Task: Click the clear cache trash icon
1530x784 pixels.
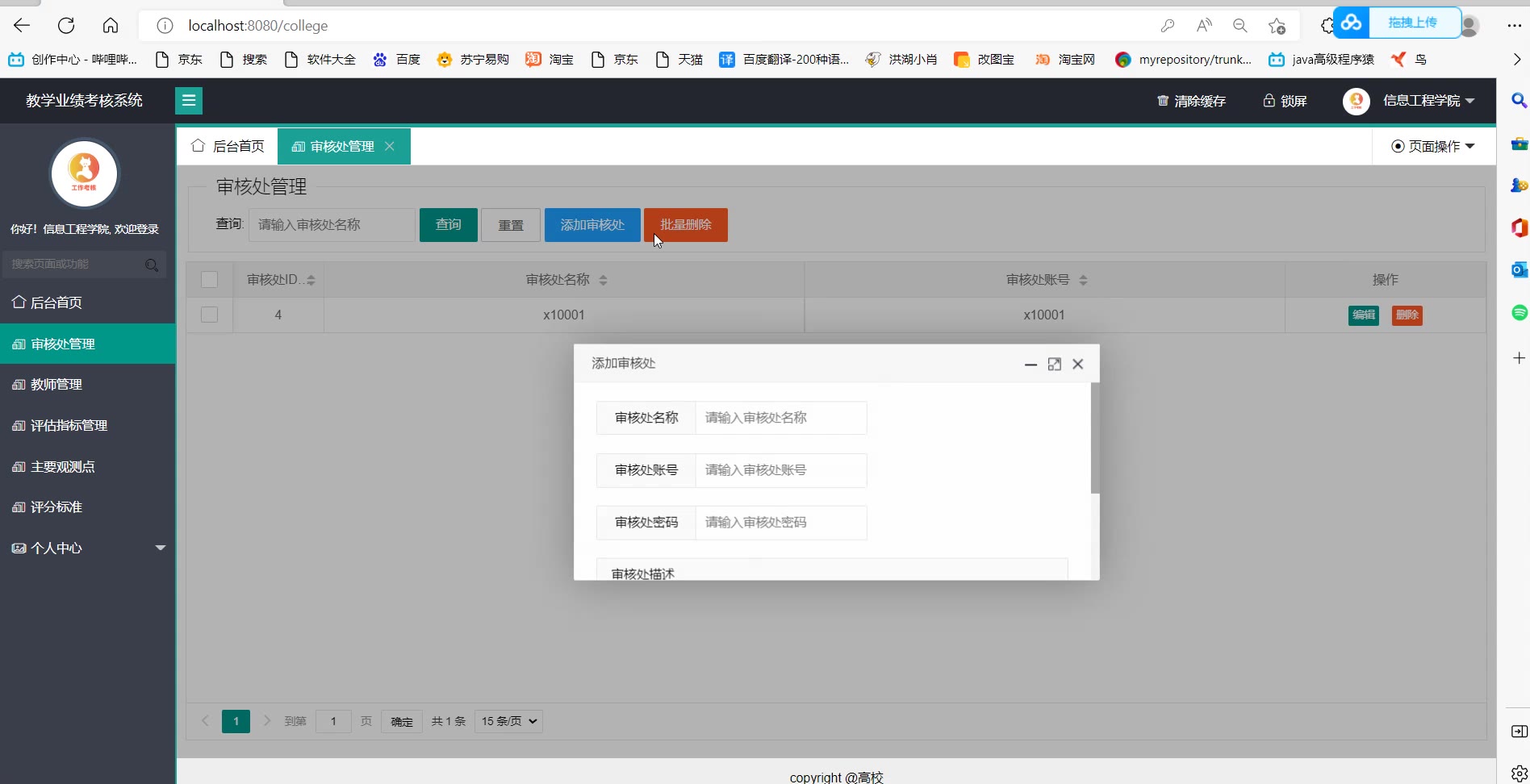Action: 1163,101
